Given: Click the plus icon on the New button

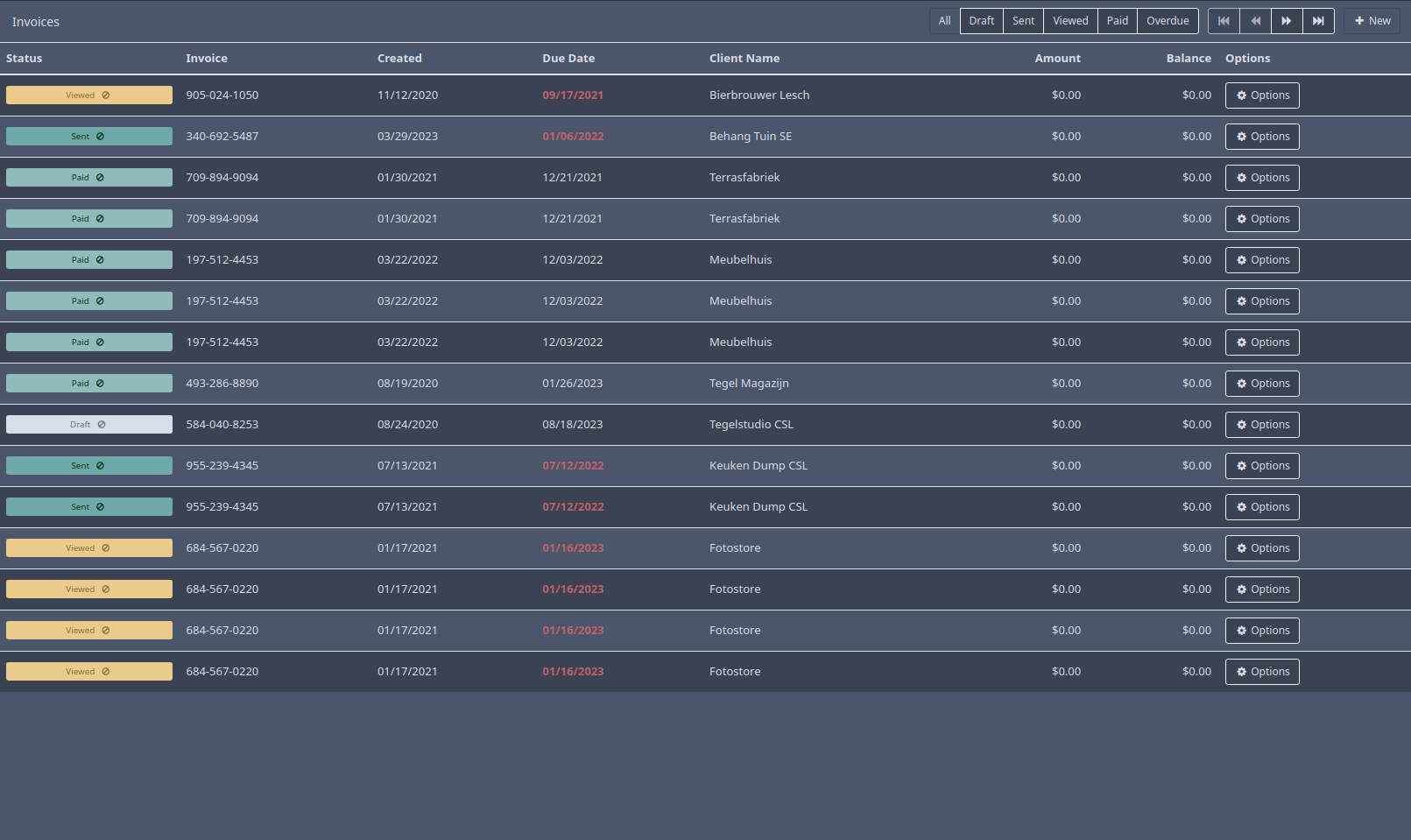Looking at the screenshot, I should tap(1360, 20).
